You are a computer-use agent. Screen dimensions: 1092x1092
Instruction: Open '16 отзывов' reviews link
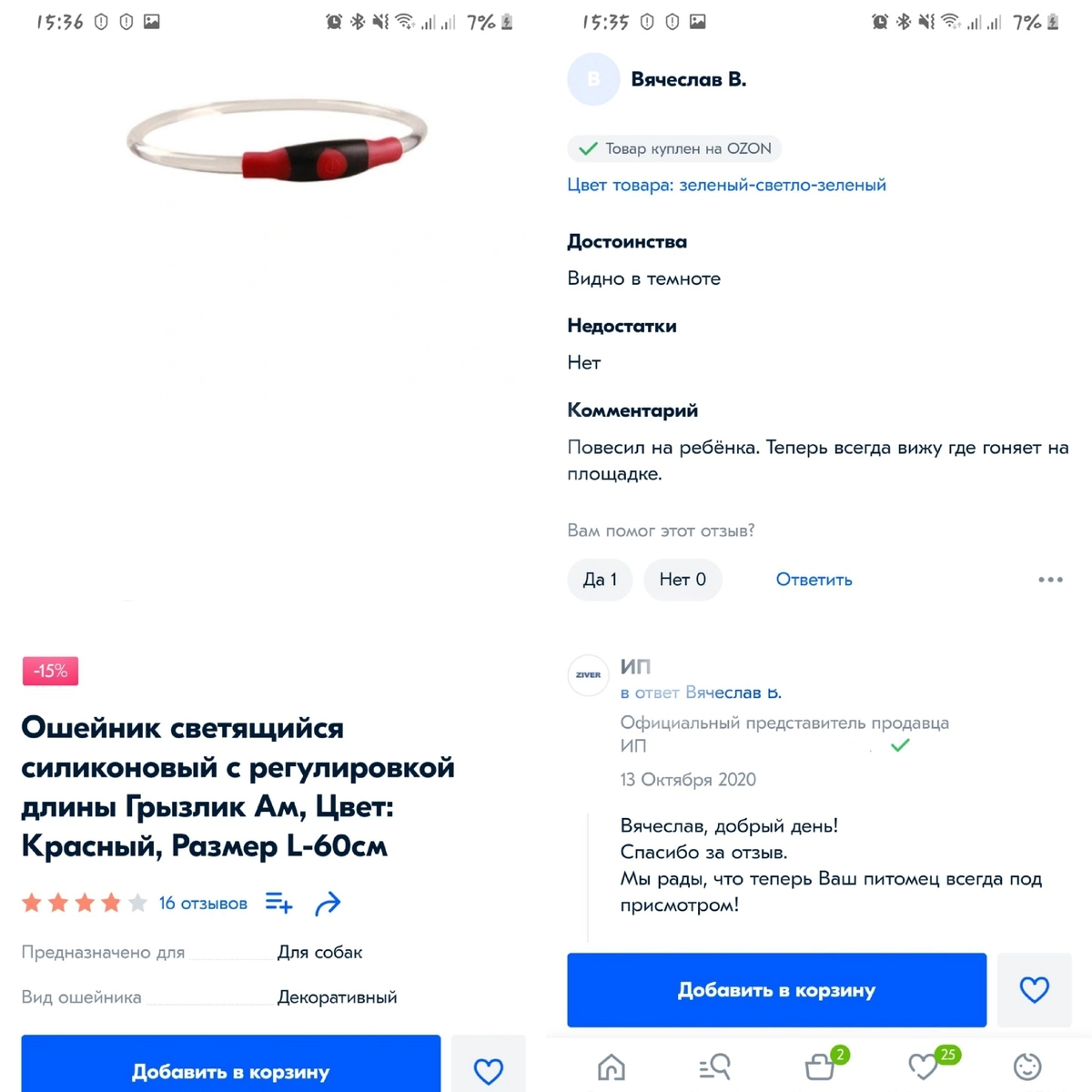(203, 904)
